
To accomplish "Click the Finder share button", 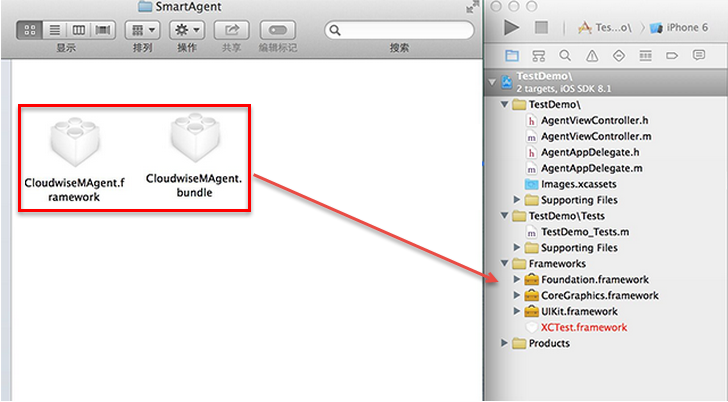I will click(231, 30).
